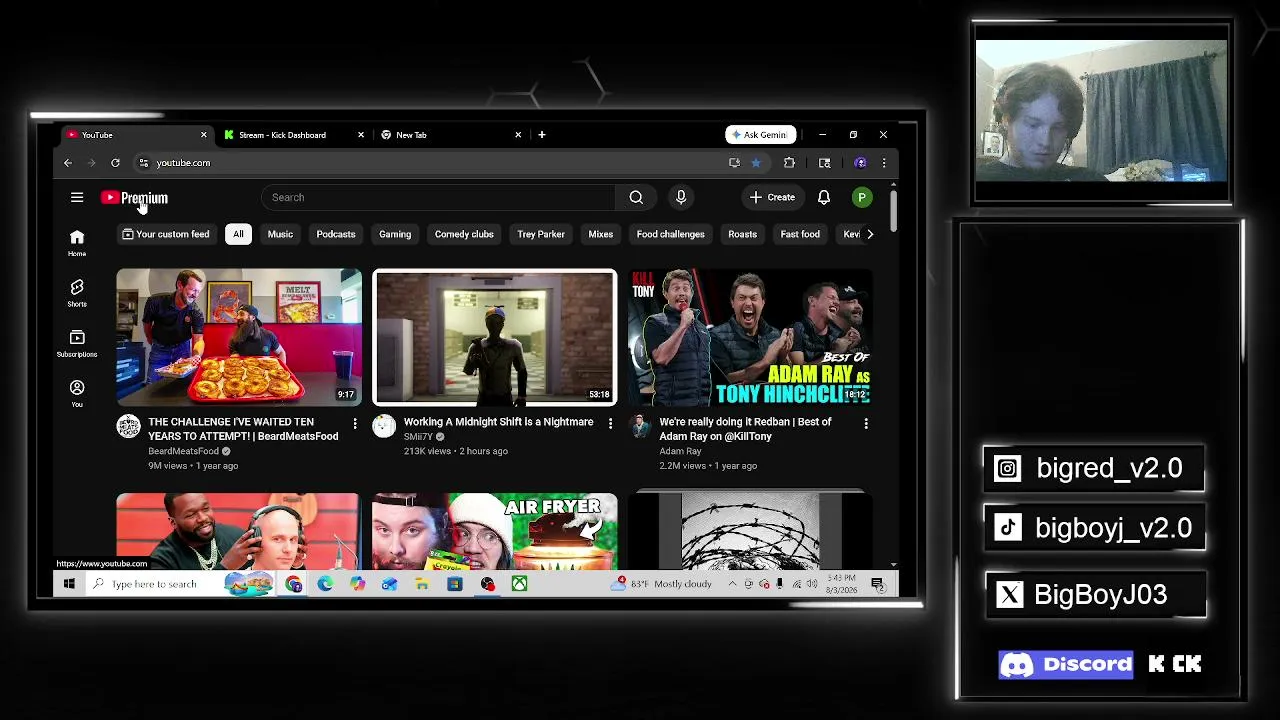Filter feed by Comedy clubs chip
This screenshot has width=1280, height=720.
coord(464,234)
